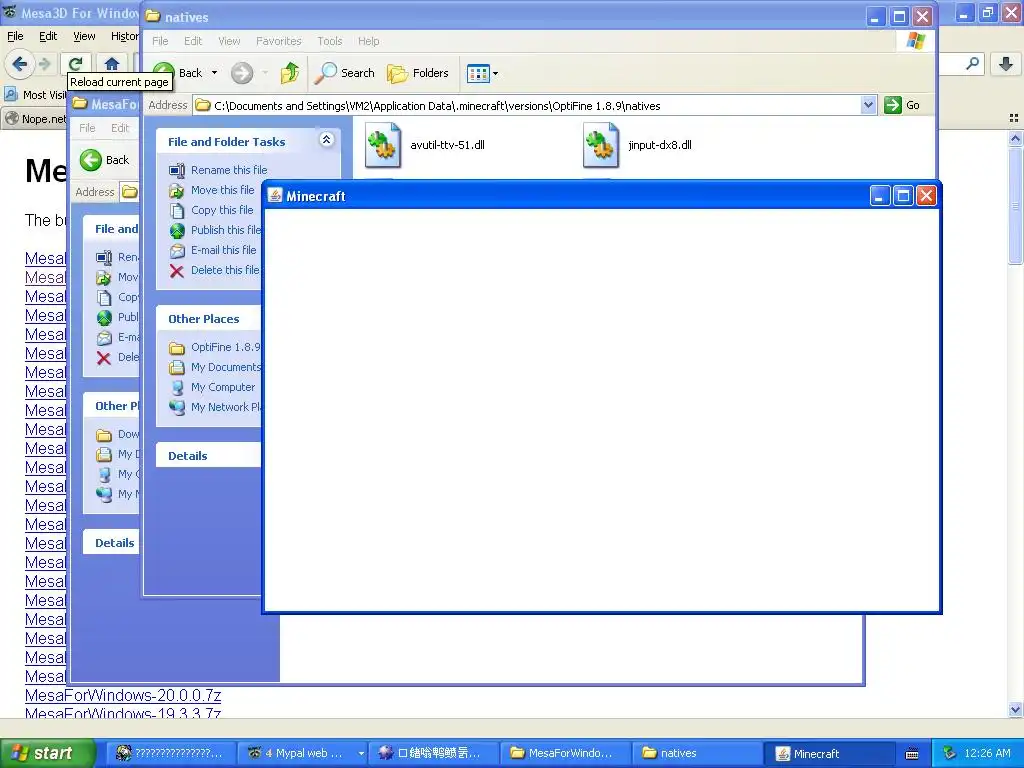Switch to MesaForWindo... taskbar button
This screenshot has width=1024, height=768.
566,753
